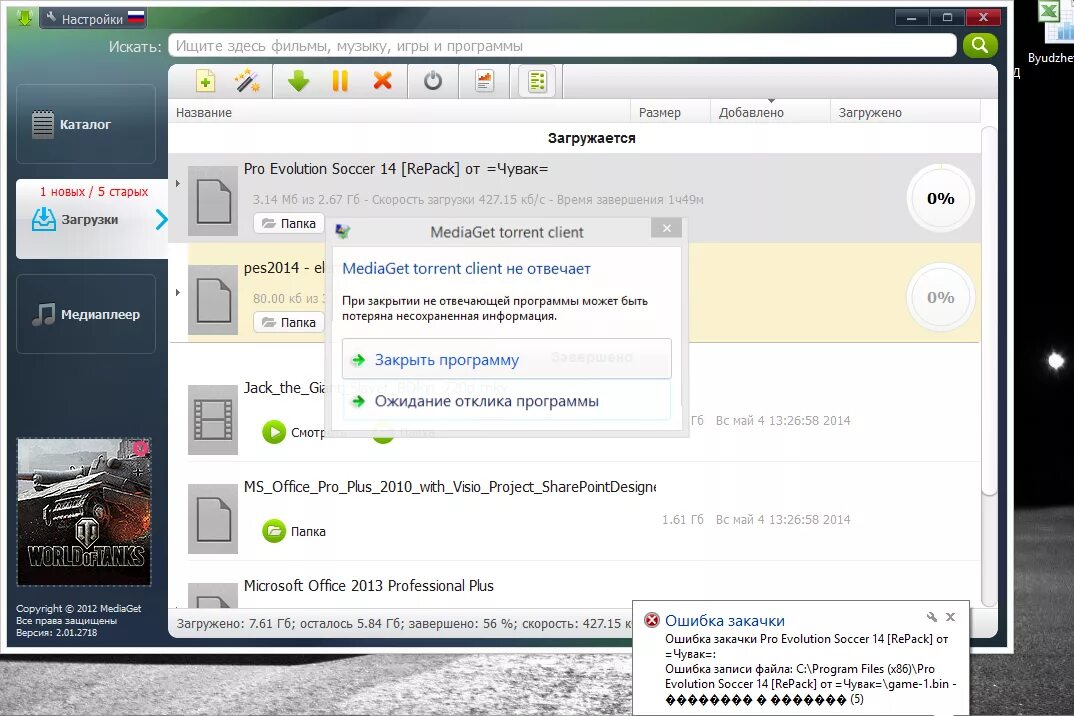Viewport: 1074px width, 716px height.
Task: Click the search field Искать
Action: click(x=562, y=46)
